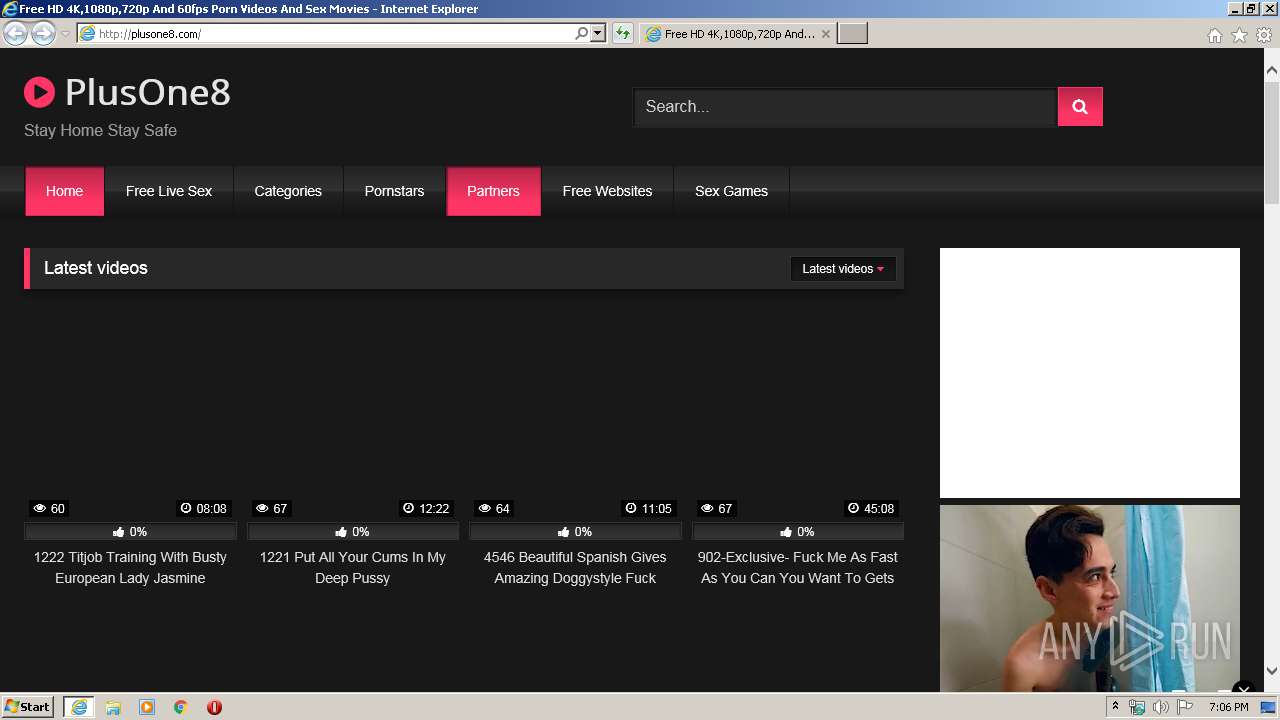The height and width of the screenshot is (720, 1280).
Task: Open the video title starting with 1221
Action: tap(353, 568)
